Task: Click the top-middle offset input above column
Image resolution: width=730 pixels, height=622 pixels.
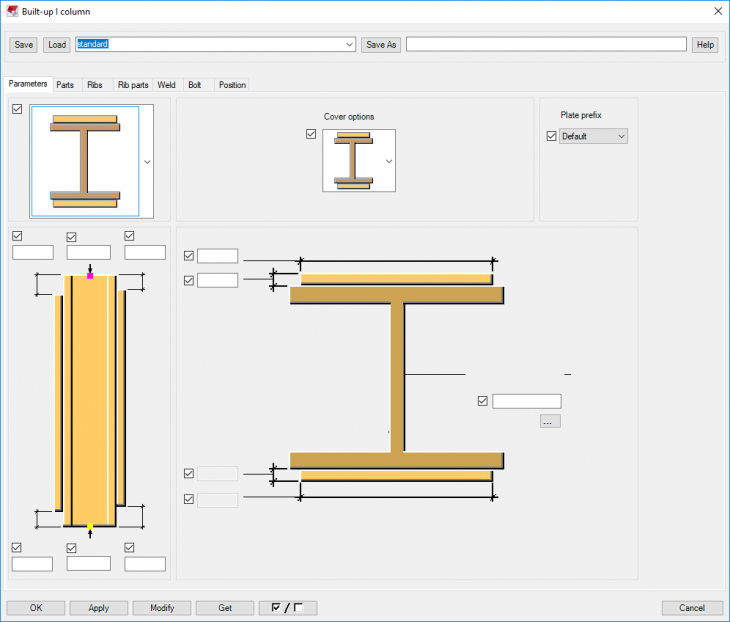Action: pyautogui.click(x=88, y=252)
